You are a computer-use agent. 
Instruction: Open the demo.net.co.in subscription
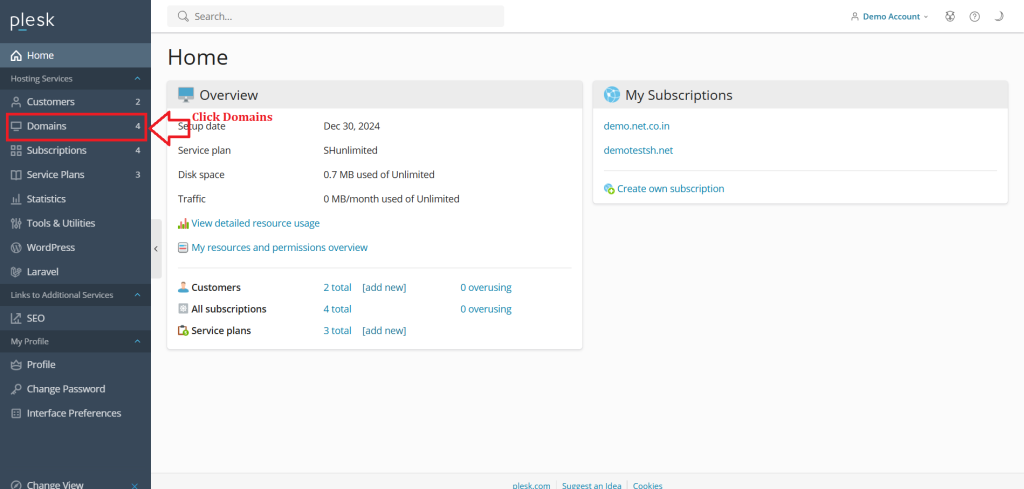click(x=637, y=126)
